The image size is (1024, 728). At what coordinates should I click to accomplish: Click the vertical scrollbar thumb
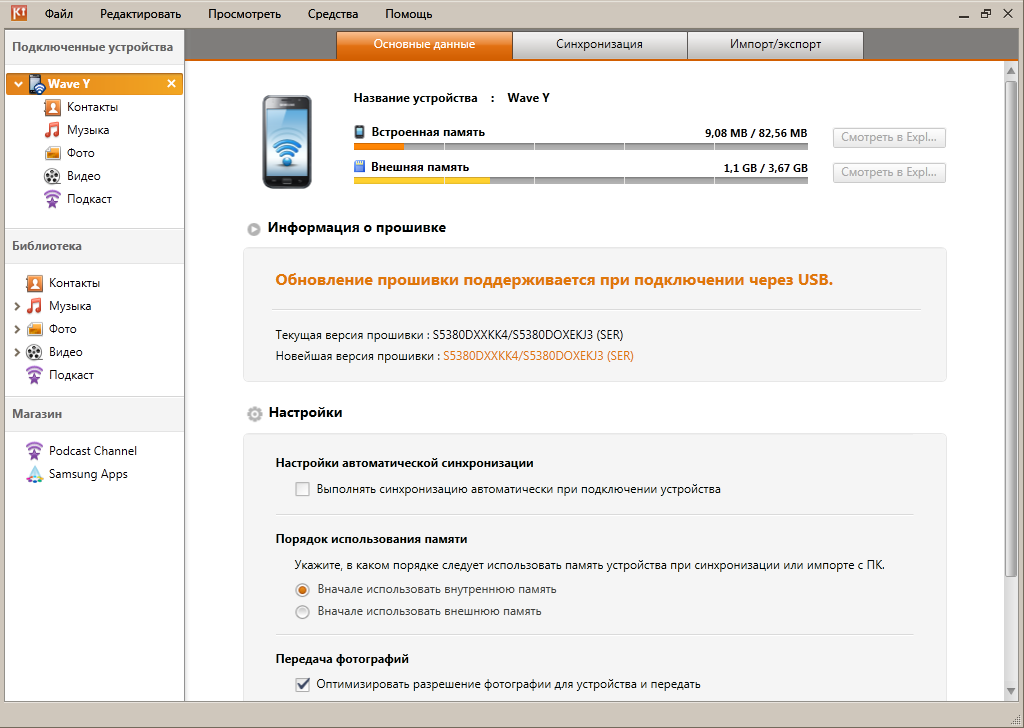point(1011,328)
